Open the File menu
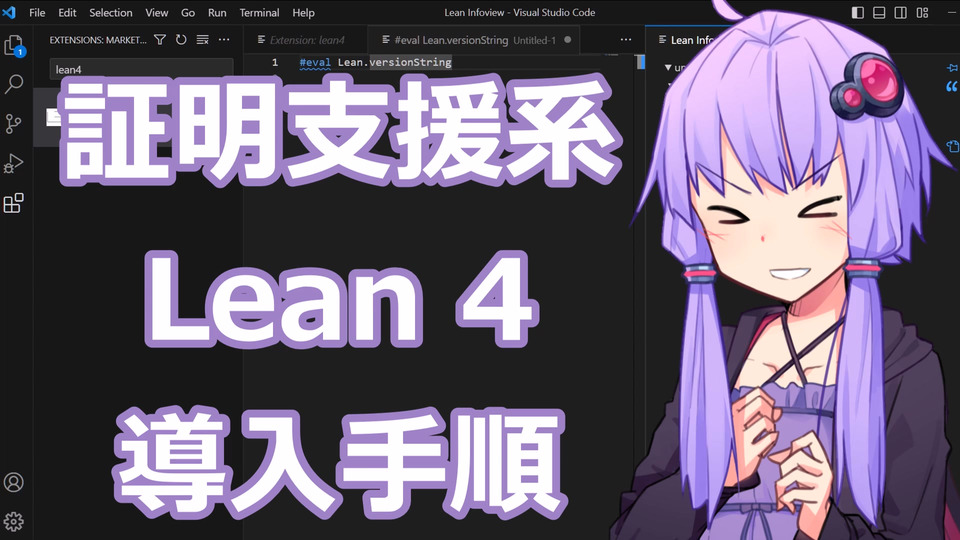Viewport: 960px width, 540px height. [x=37, y=12]
